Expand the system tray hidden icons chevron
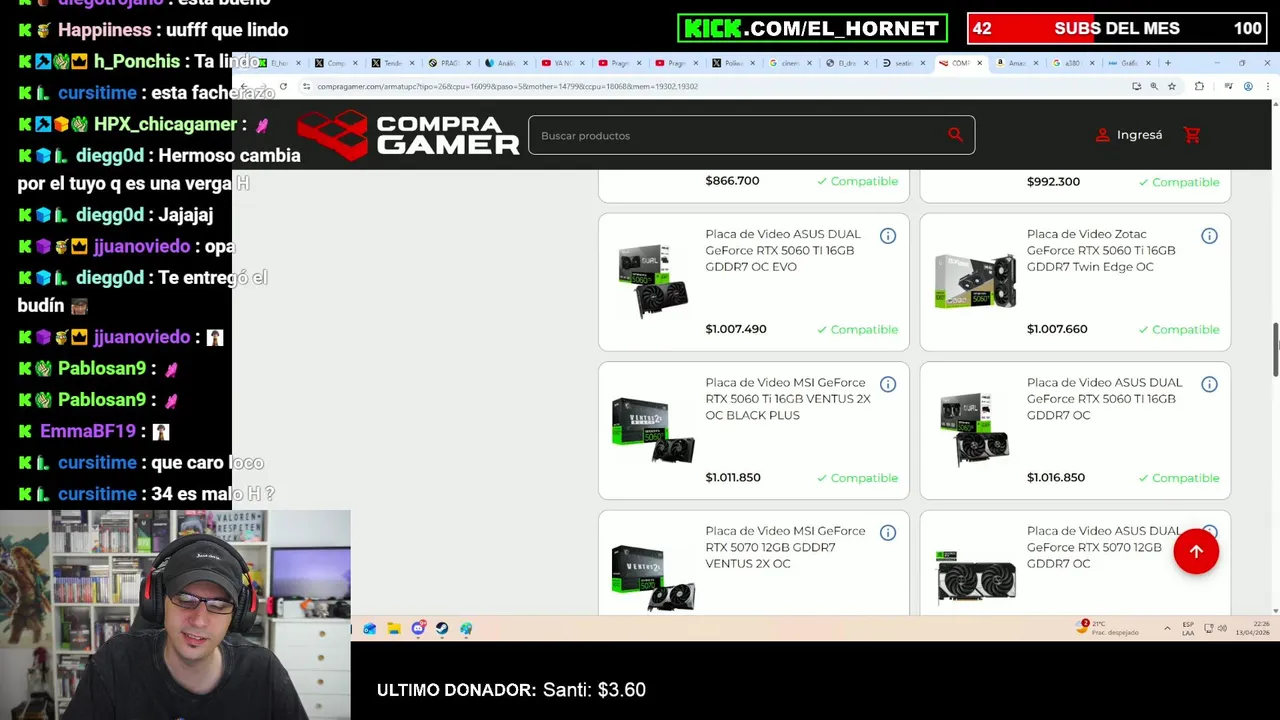 tap(1167, 628)
